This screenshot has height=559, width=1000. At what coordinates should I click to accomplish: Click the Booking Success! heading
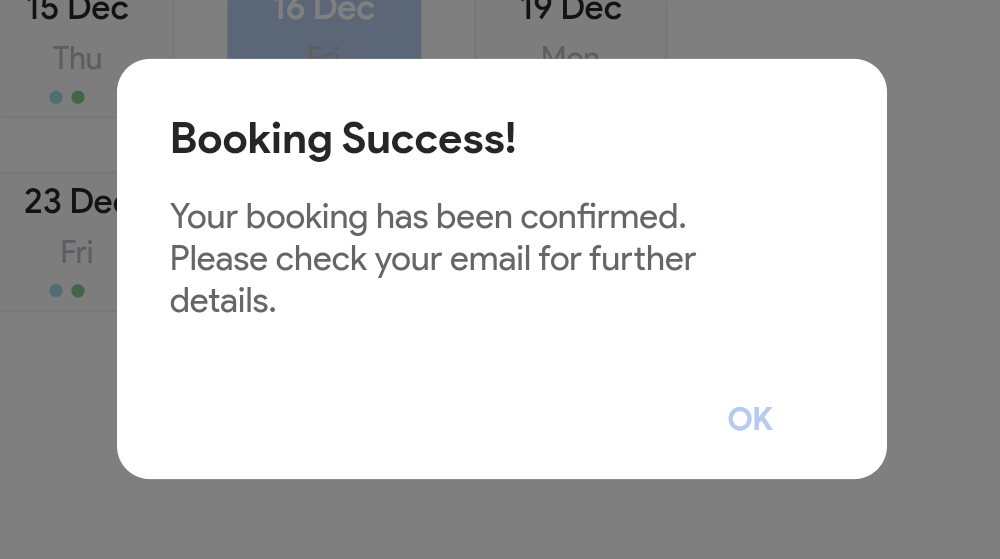[x=343, y=139]
